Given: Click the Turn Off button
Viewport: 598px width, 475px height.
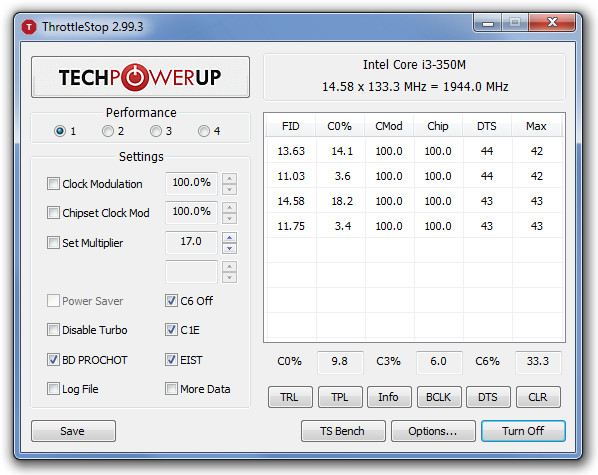Looking at the screenshot, I should (523, 431).
